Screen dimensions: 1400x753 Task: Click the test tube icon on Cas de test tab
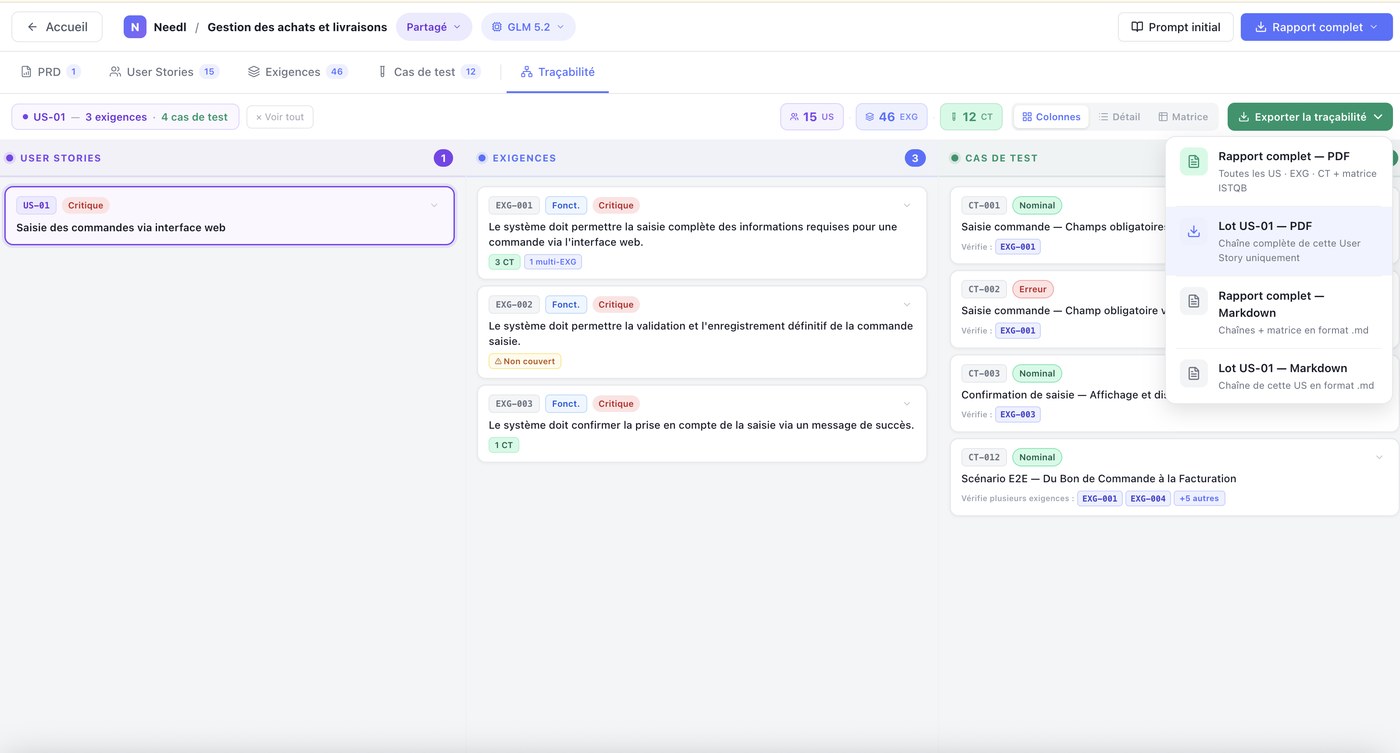[382, 72]
